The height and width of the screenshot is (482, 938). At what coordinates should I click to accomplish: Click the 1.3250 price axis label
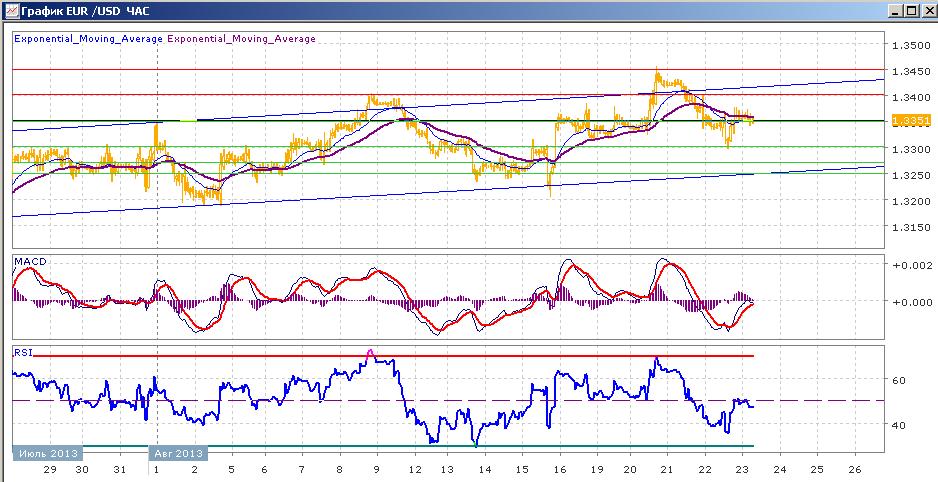click(910, 175)
